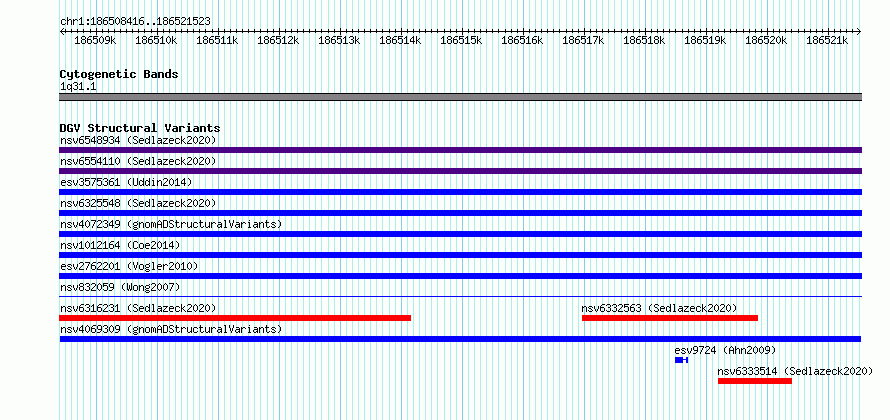Open the esv9724 (Ahn2009) label

coord(725,350)
